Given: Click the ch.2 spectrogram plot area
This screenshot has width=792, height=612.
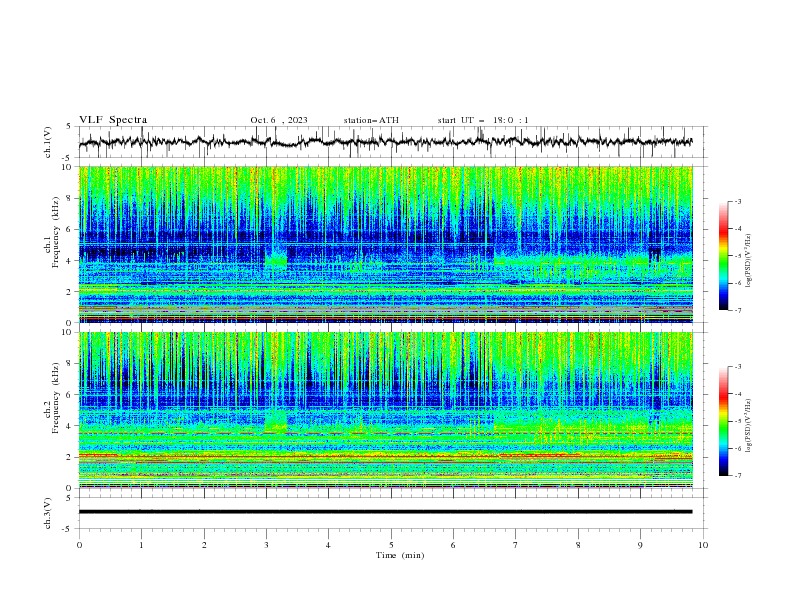Looking at the screenshot, I should pos(385,410).
